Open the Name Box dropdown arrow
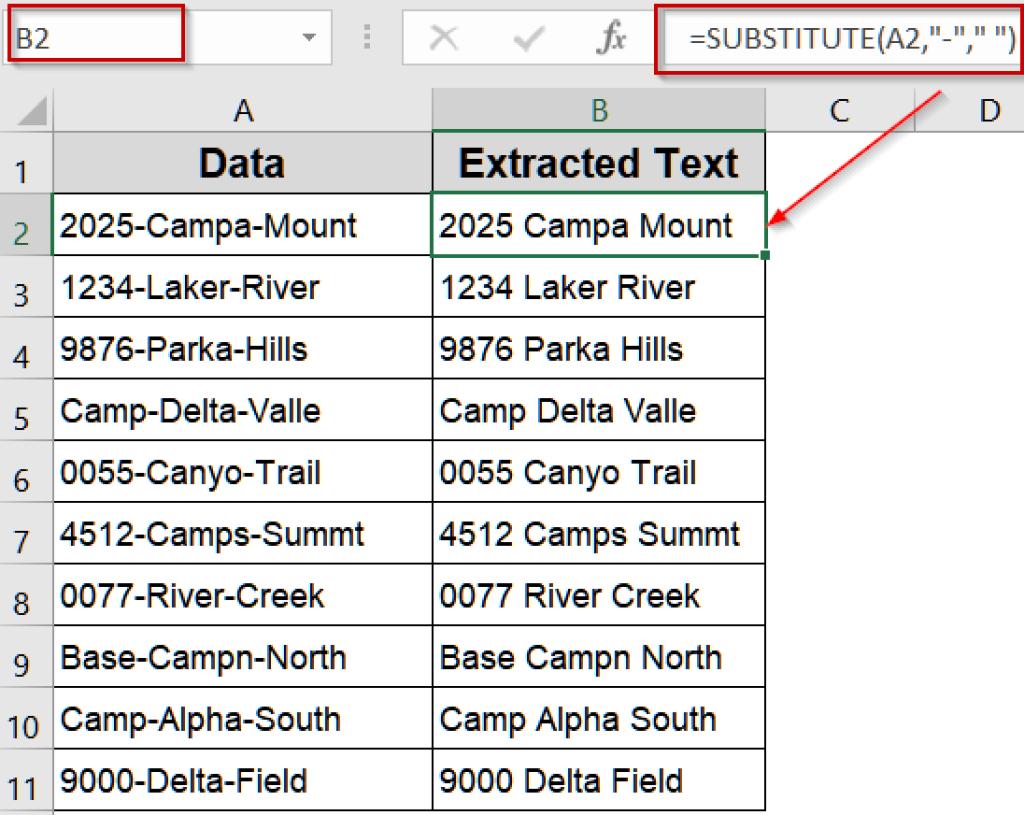The image size is (1024, 815). 309,38
